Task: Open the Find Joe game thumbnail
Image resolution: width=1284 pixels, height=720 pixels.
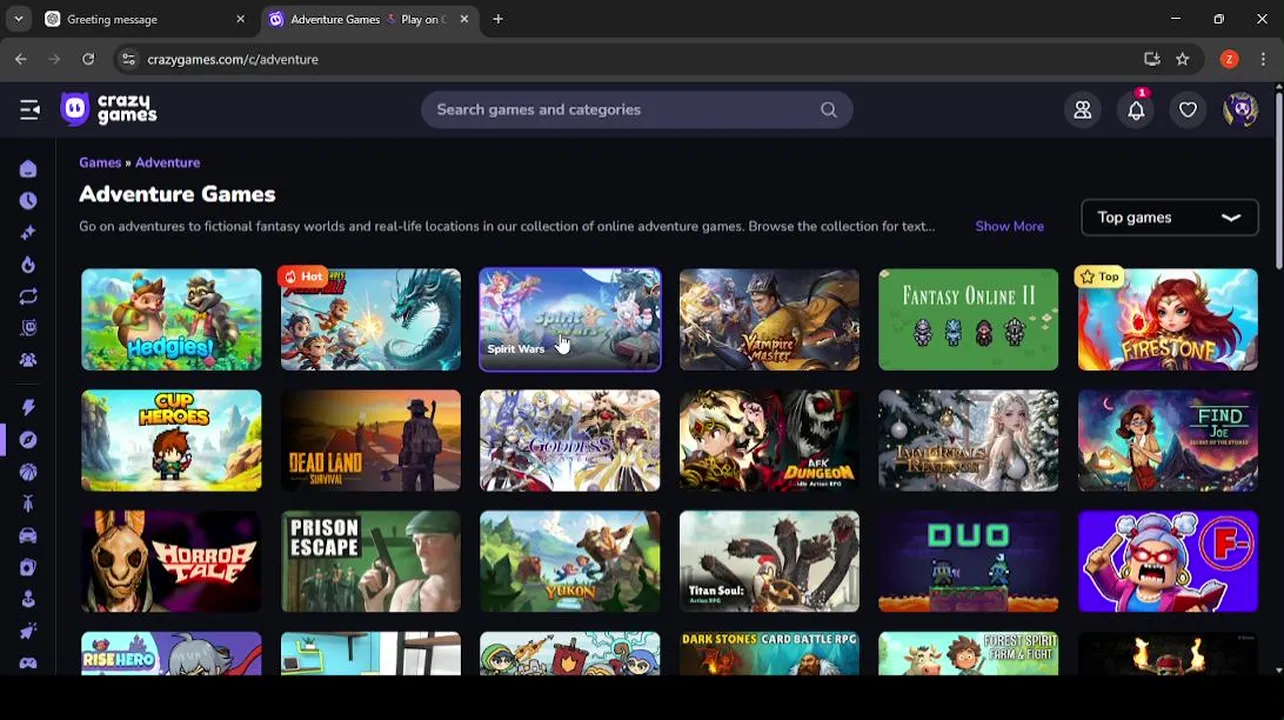Action: [x=1168, y=440]
